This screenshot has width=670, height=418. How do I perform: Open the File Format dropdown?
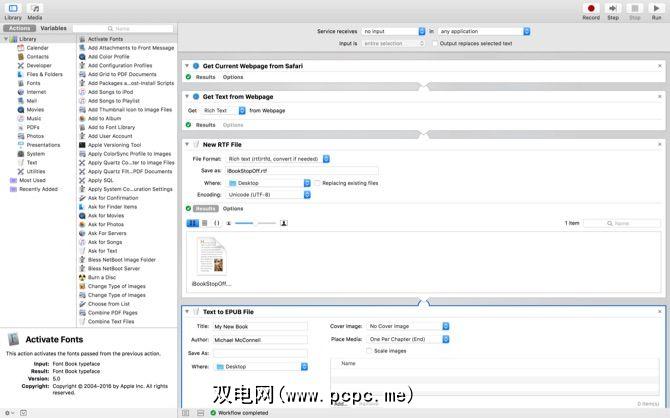tap(278, 159)
